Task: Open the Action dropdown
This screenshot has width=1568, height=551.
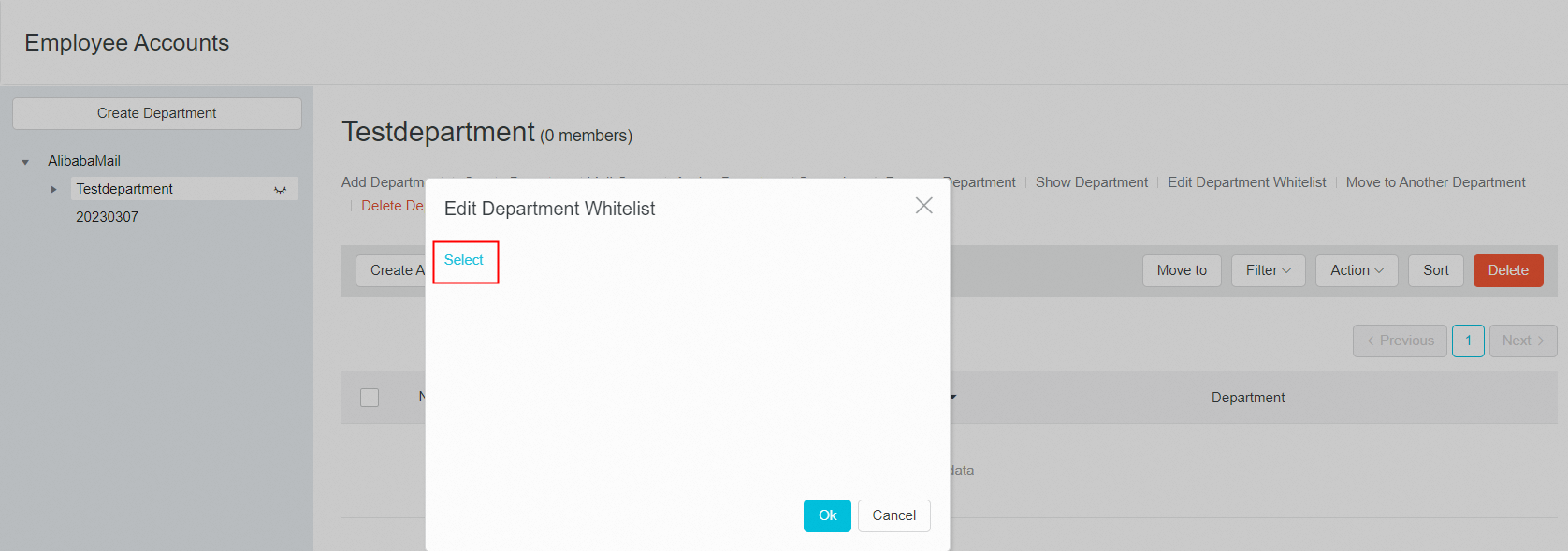Action: [1356, 270]
